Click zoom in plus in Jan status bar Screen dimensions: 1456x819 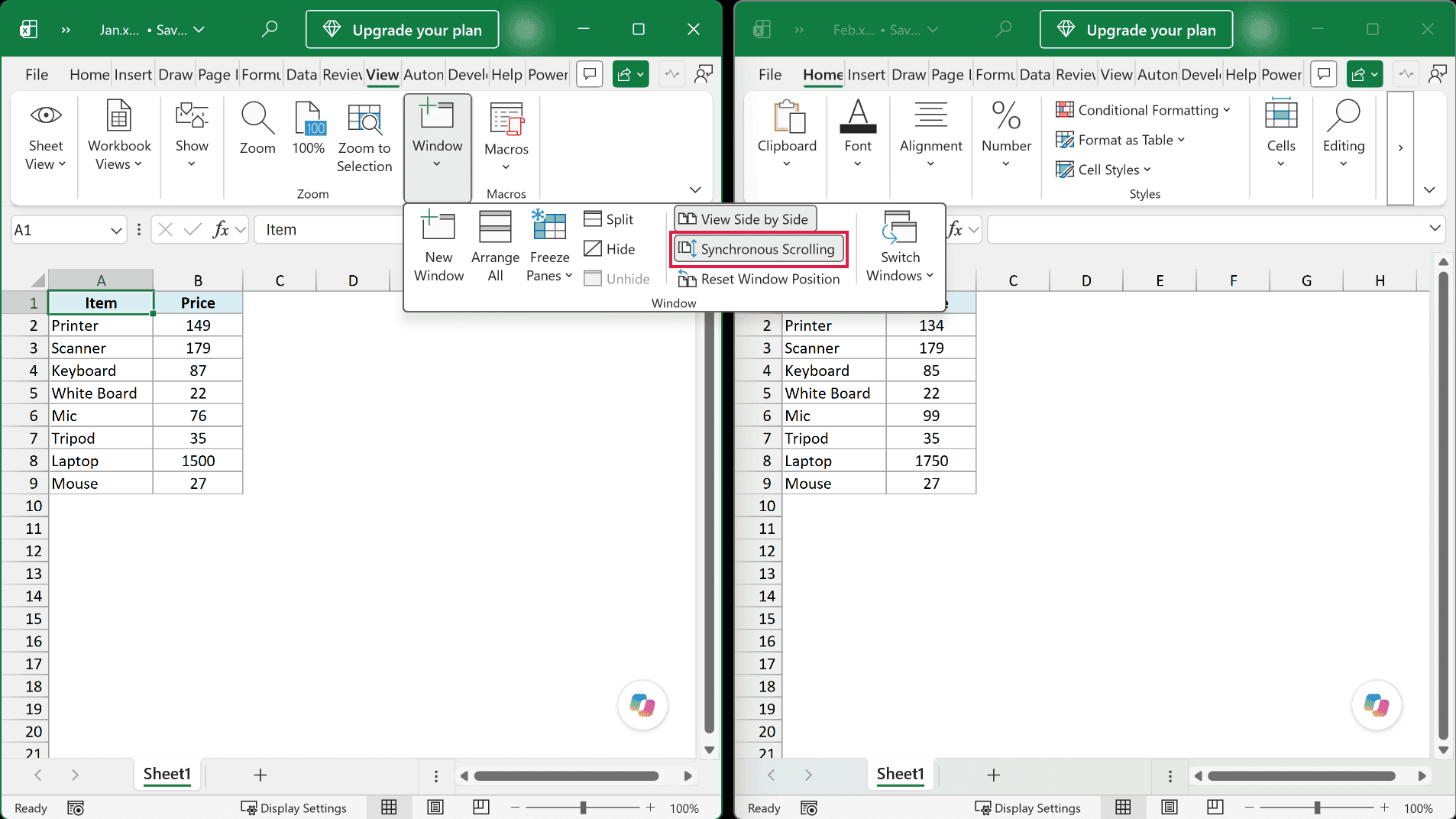pos(650,808)
